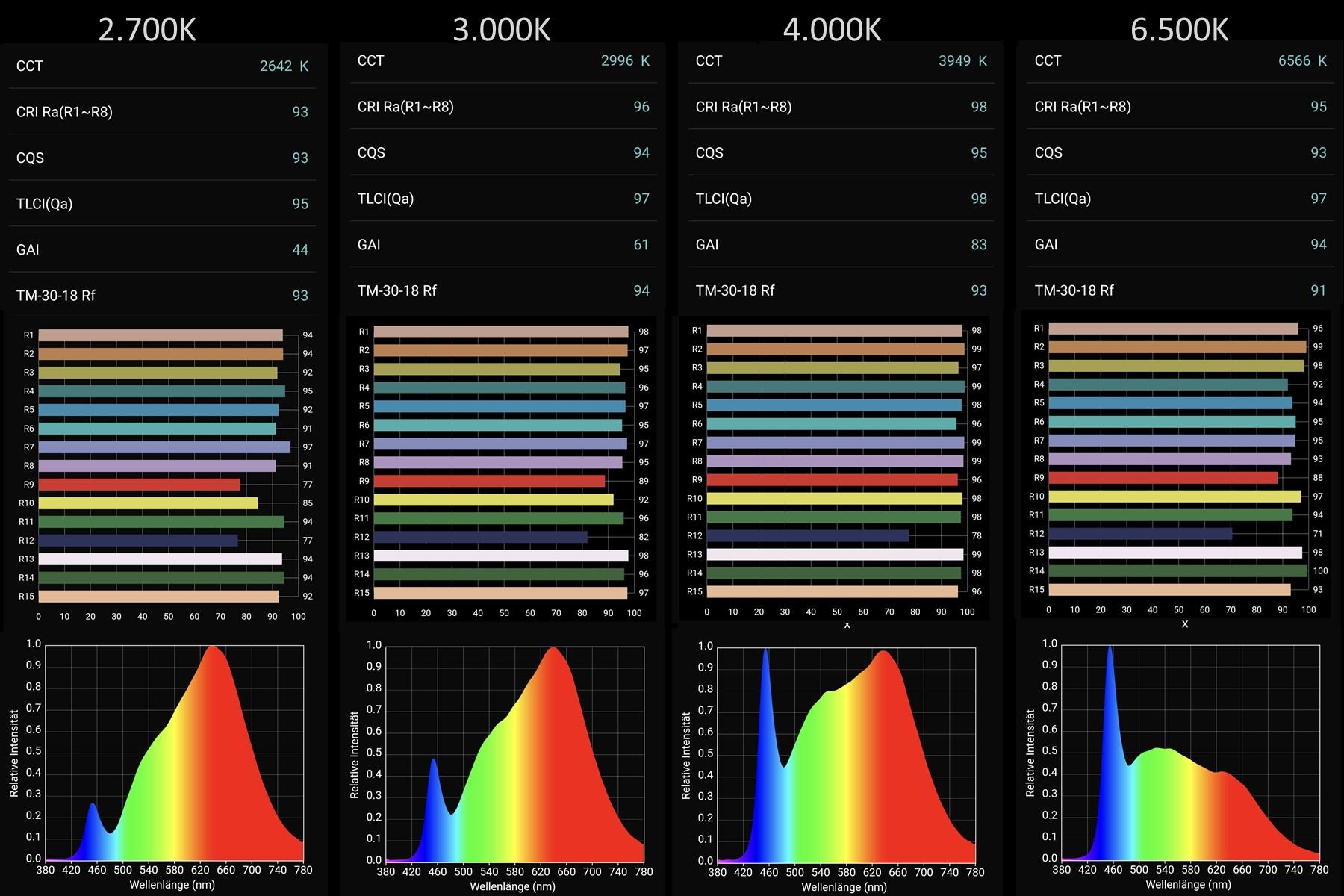Click the TM-30-18 Rf row showing 91
Image resolution: width=1344 pixels, height=896 pixels.
click(x=1180, y=291)
